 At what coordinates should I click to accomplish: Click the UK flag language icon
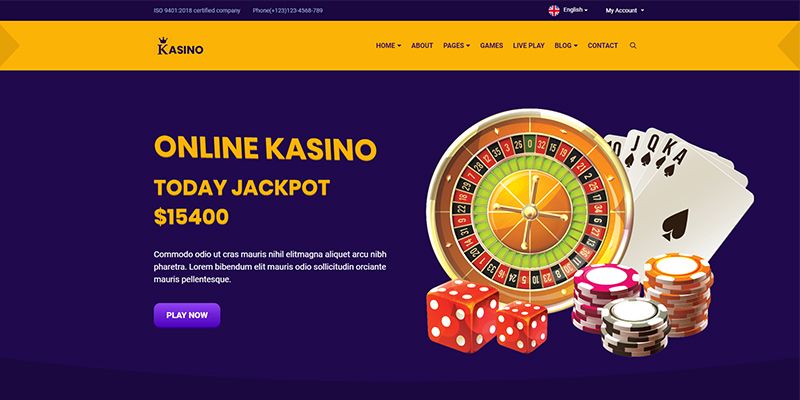[554, 10]
